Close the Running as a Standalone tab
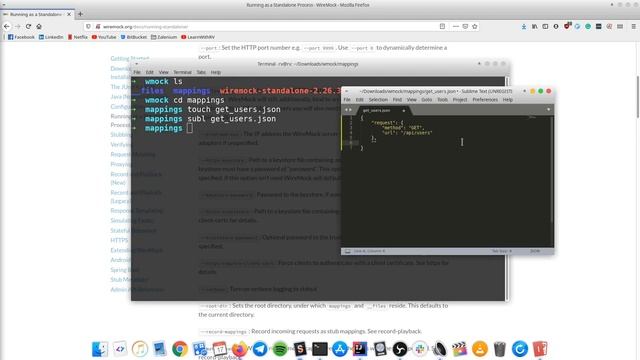 [69, 14]
